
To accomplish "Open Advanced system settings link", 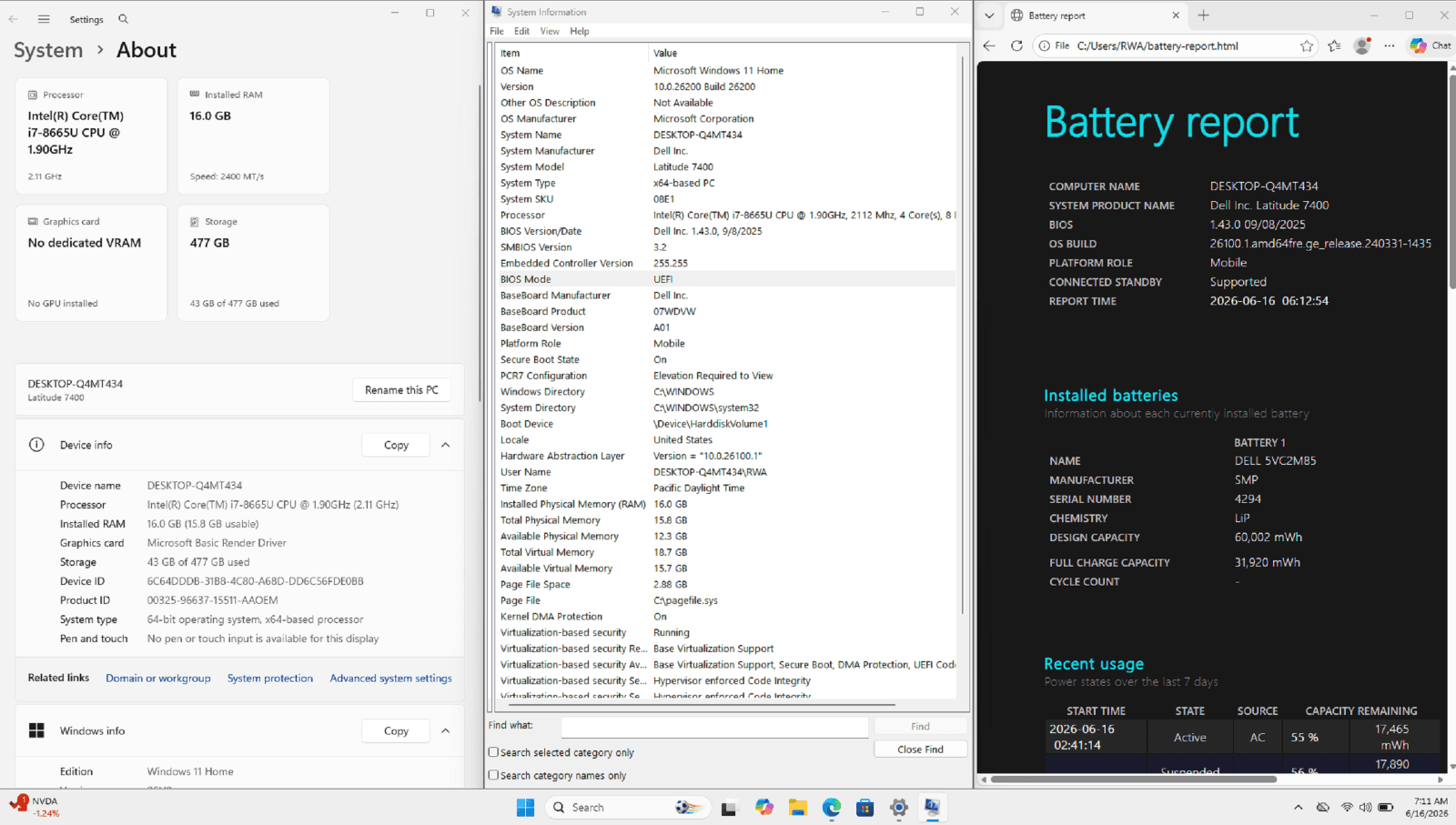I will 390,679.
